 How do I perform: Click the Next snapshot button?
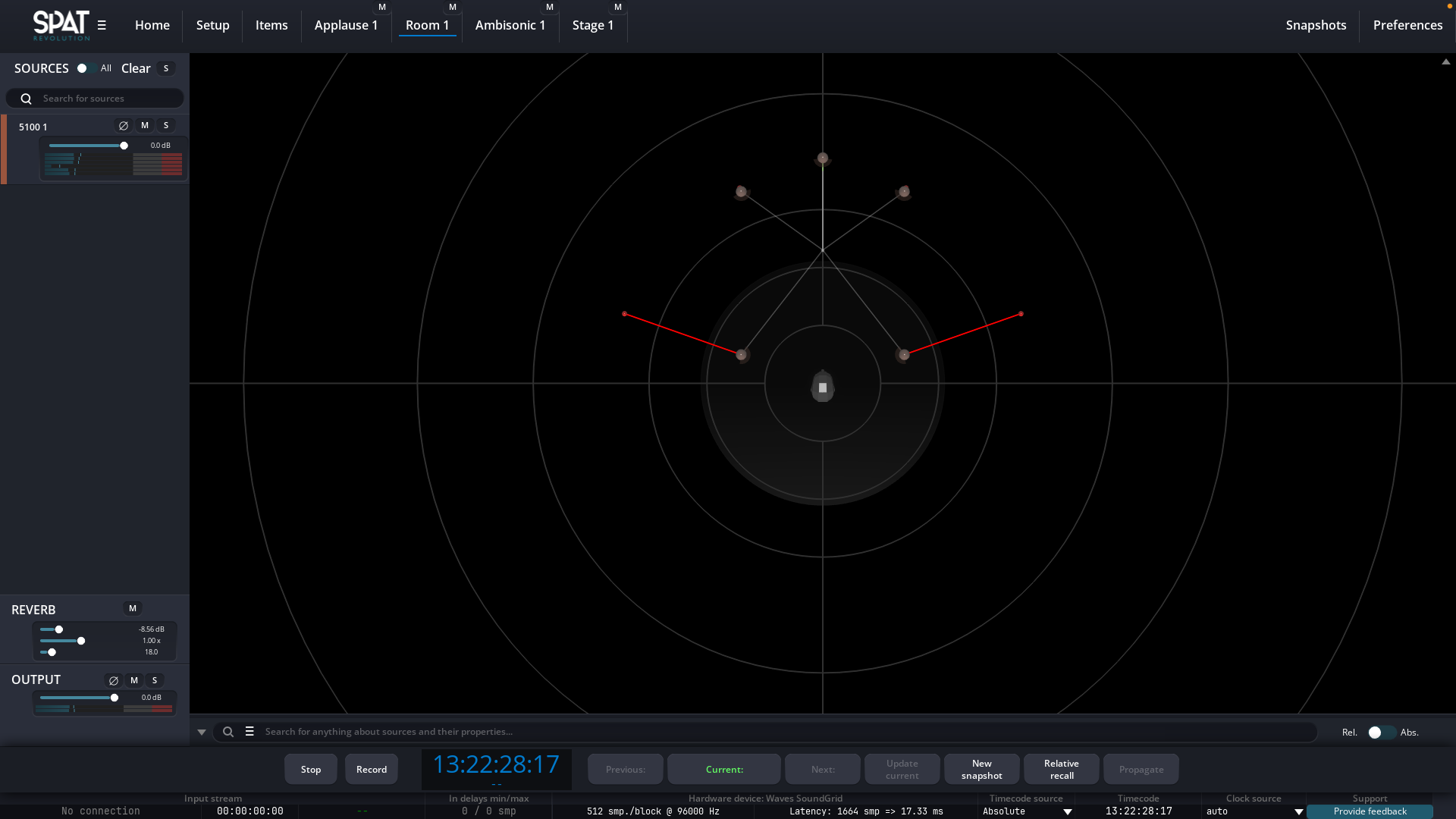(823, 769)
